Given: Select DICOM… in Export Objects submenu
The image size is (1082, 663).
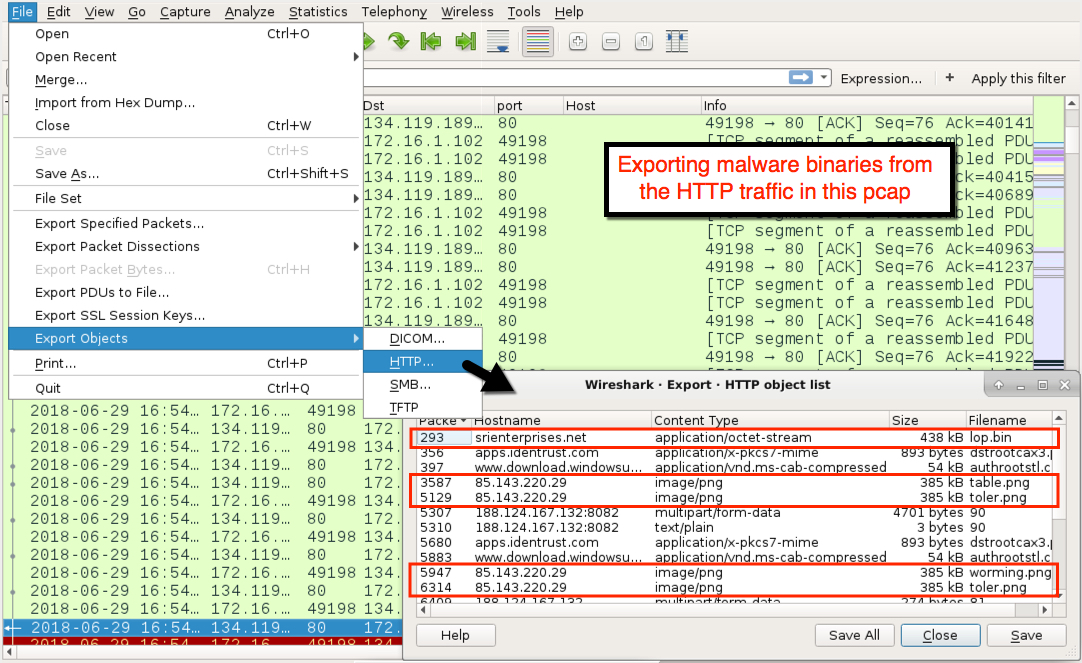Looking at the screenshot, I should pos(422,339).
